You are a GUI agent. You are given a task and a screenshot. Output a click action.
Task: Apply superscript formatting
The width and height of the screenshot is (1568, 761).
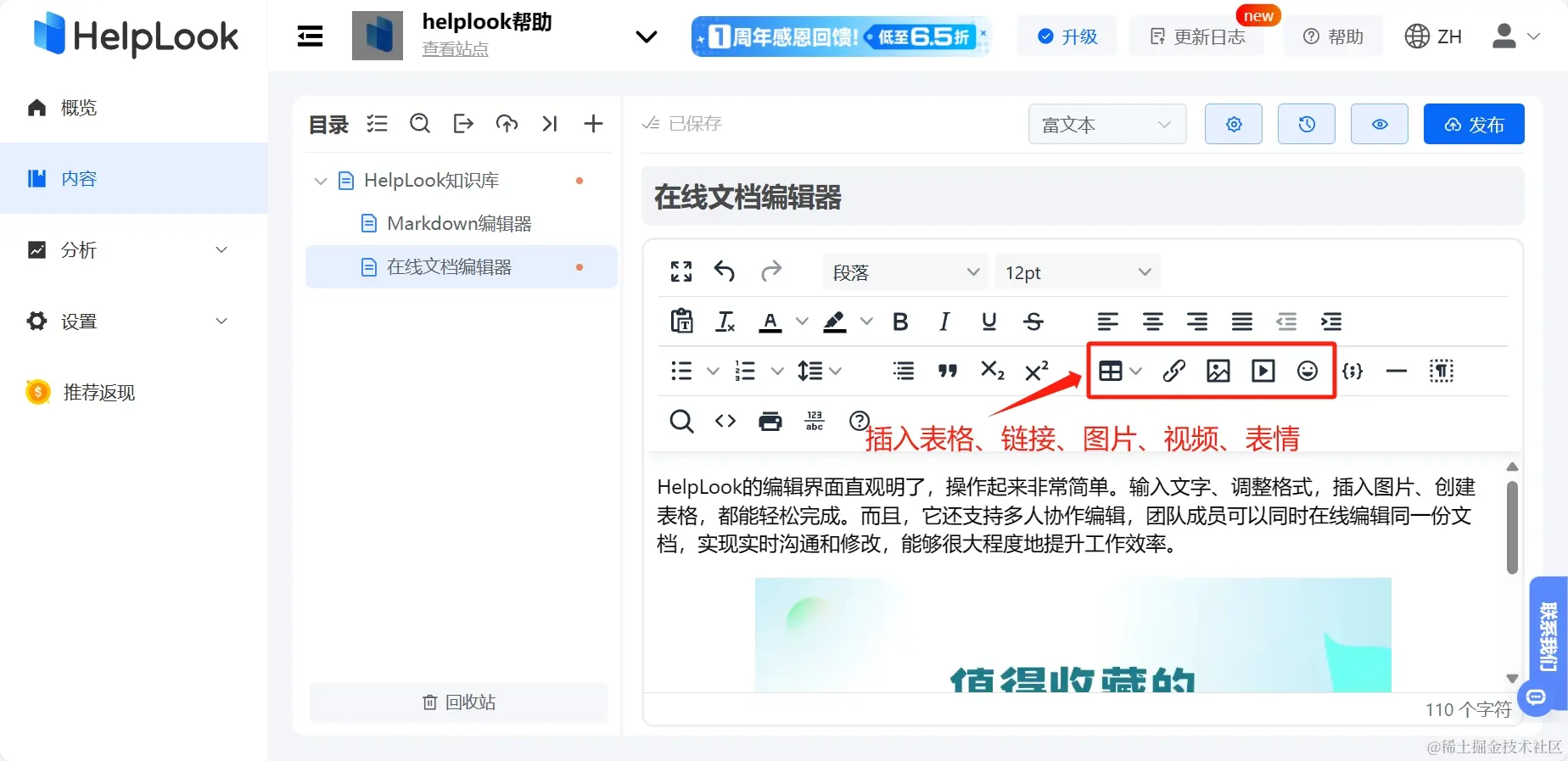(x=1037, y=371)
